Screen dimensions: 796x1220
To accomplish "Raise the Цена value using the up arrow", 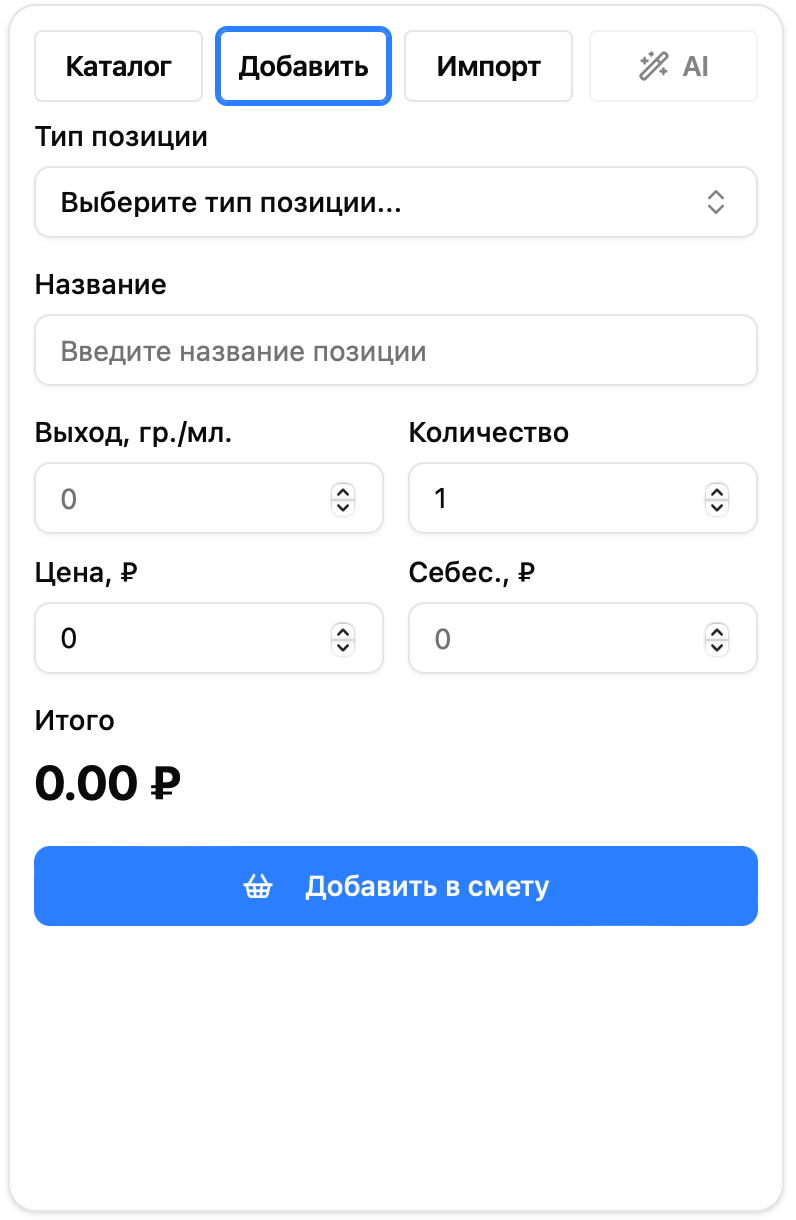I will pyautogui.click(x=343, y=631).
